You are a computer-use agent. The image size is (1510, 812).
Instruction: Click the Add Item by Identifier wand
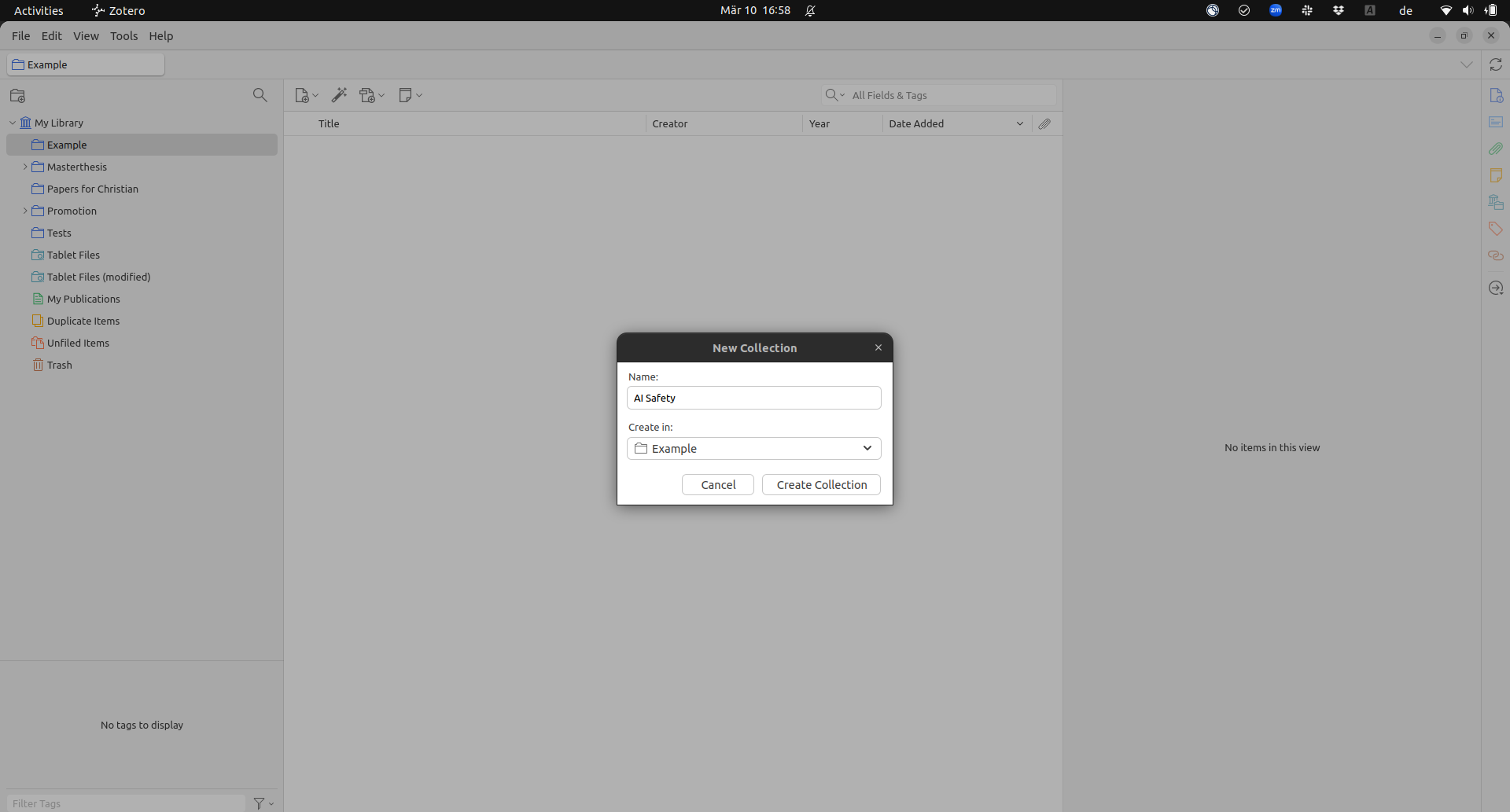click(x=339, y=95)
